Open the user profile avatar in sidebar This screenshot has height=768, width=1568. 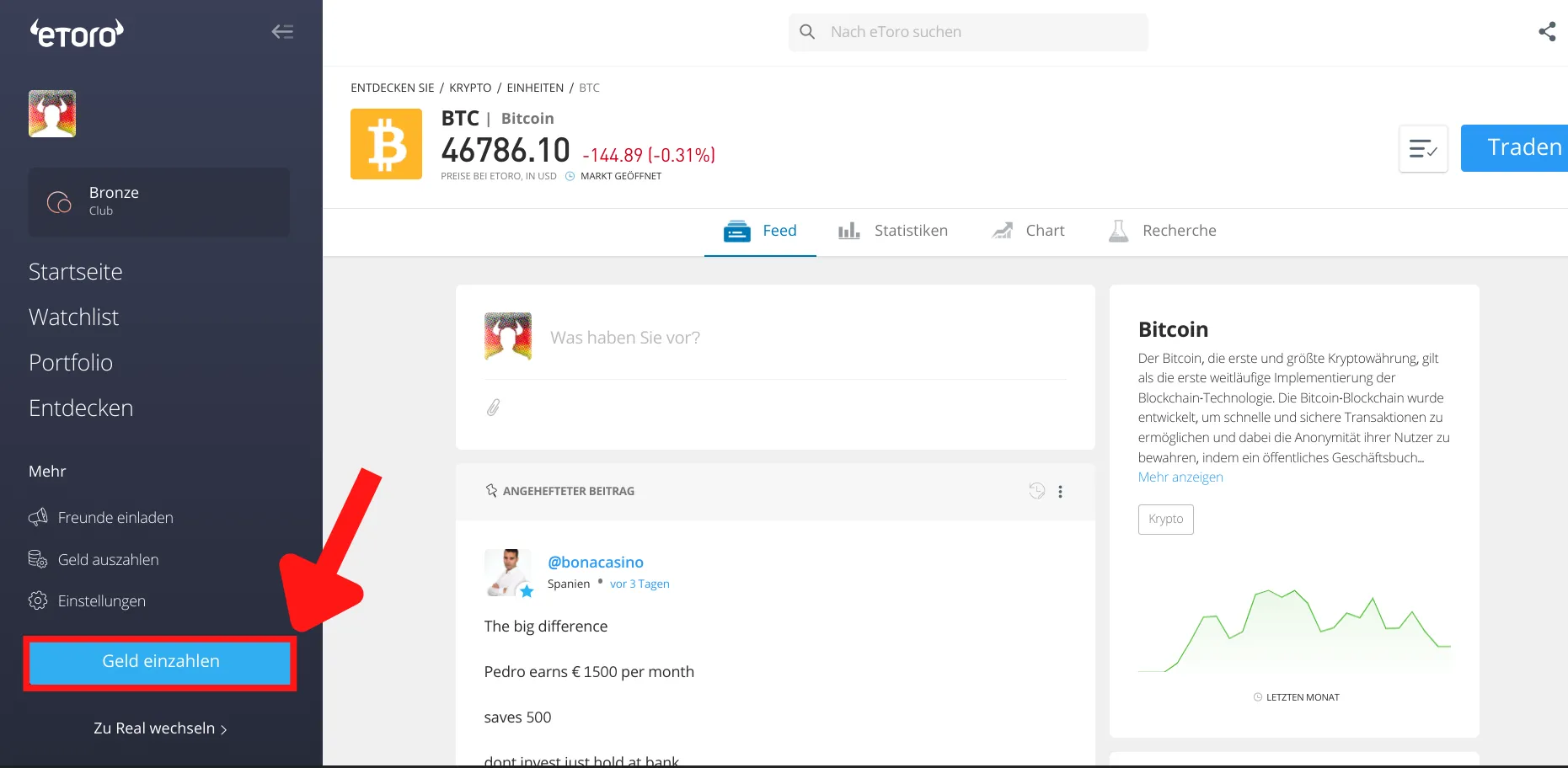point(52,114)
